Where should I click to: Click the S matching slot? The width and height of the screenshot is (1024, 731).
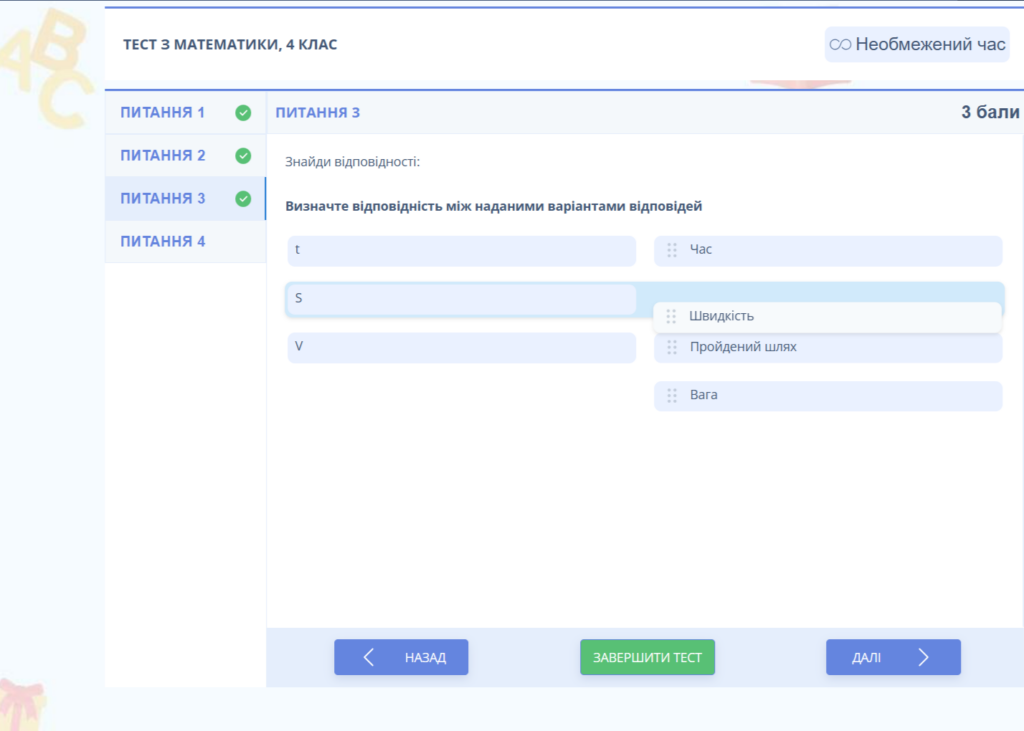click(461, 299)
